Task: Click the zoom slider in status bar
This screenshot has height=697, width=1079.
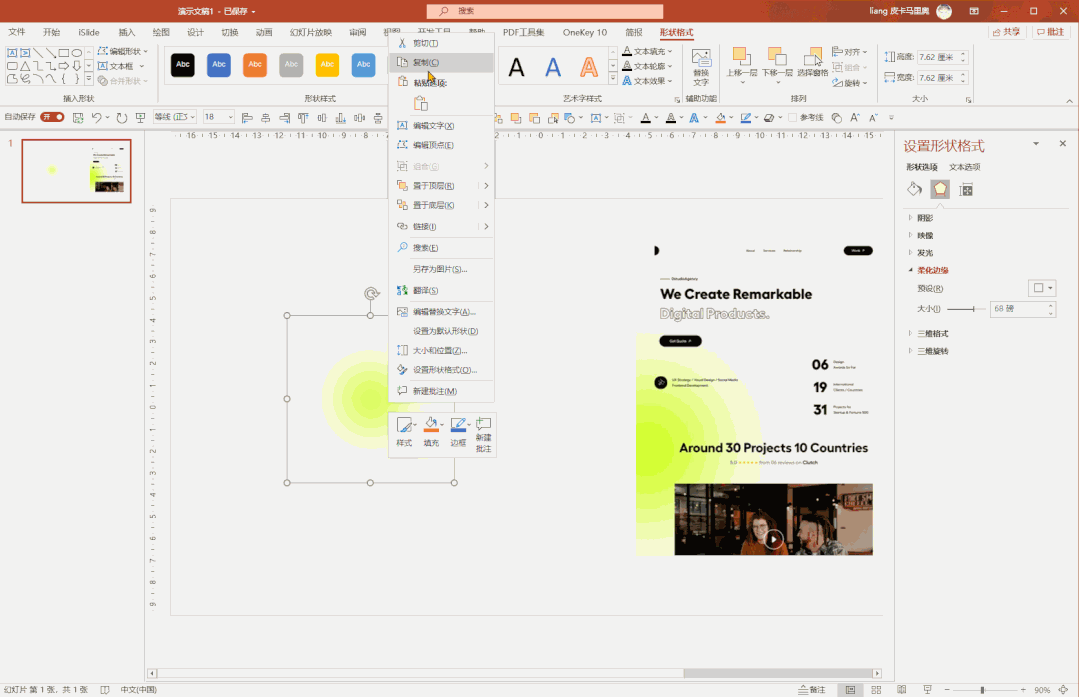Action: 983,689
